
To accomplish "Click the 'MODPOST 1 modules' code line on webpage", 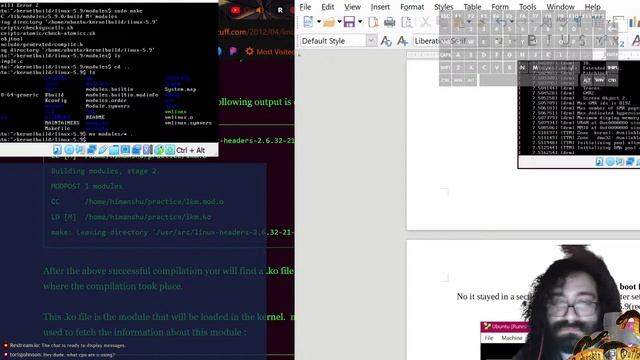I will click(87, 186).
